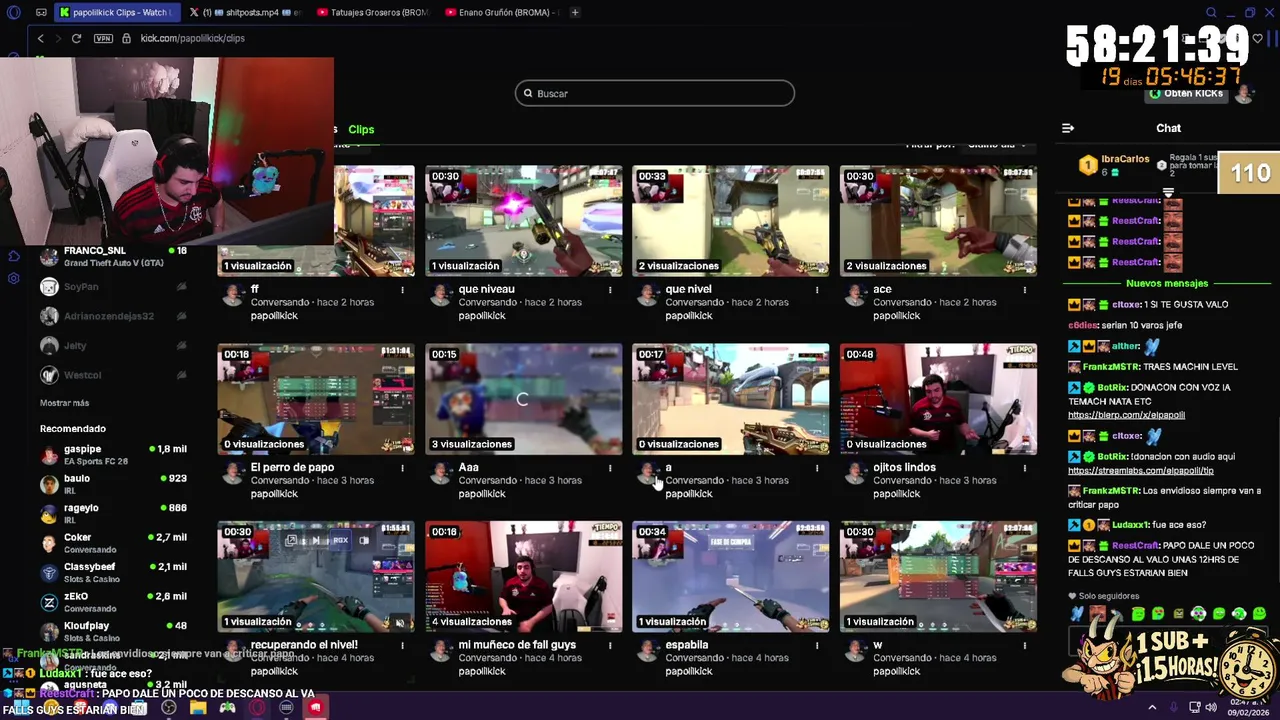Show hidden system tray icons chevron
The width and height of the screenshot is (1280, 720).
[x=1152, y=707]
